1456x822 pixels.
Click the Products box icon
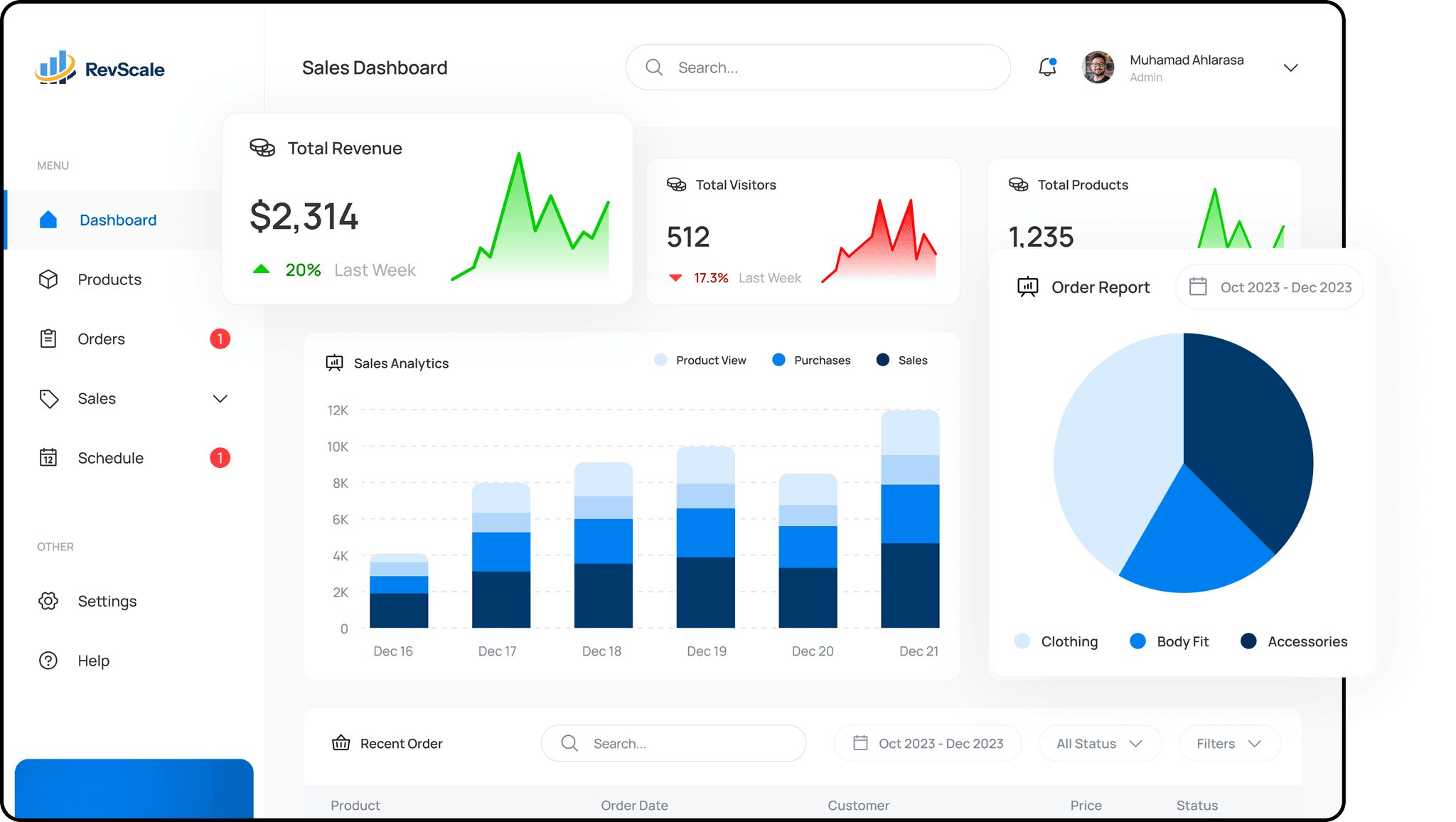click(48, 279)
